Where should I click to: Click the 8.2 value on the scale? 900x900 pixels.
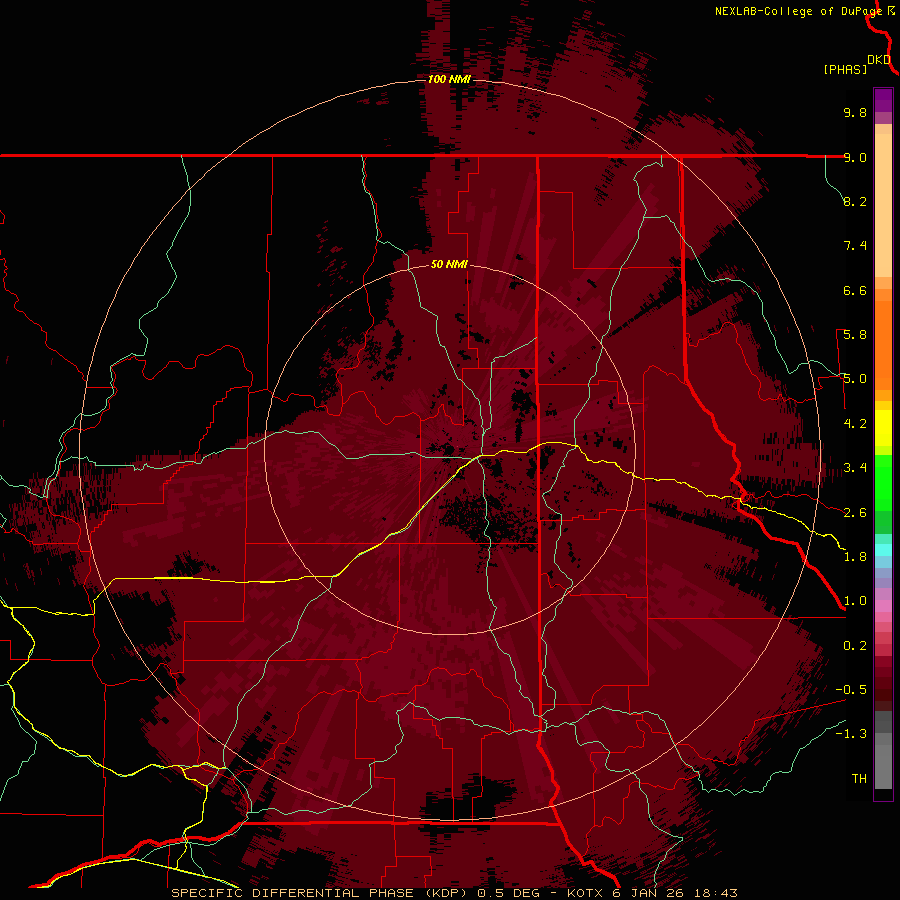pyautogui.click(x=855, y=201)
